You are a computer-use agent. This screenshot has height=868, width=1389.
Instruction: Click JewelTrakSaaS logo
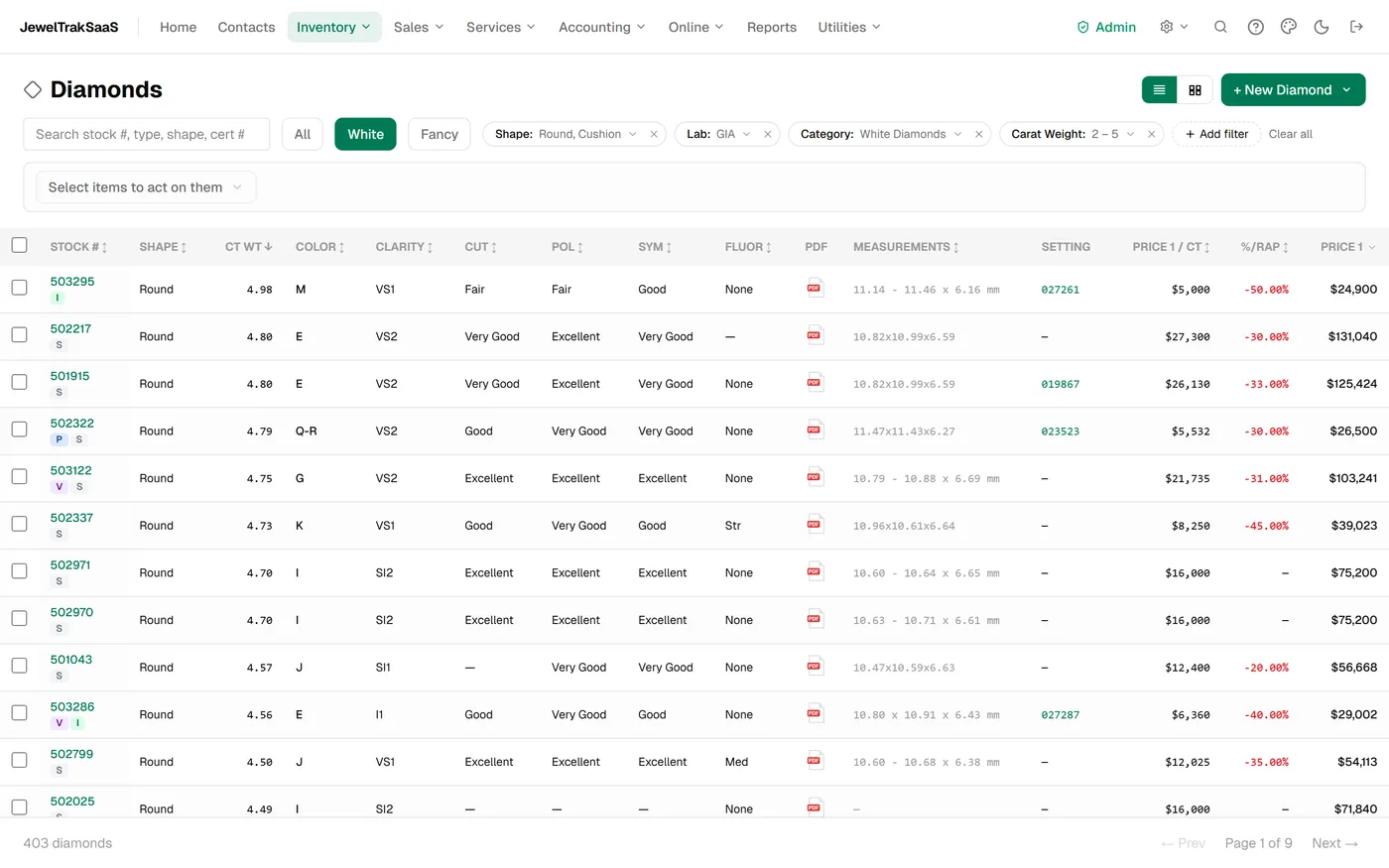click(x=69, y=27)
